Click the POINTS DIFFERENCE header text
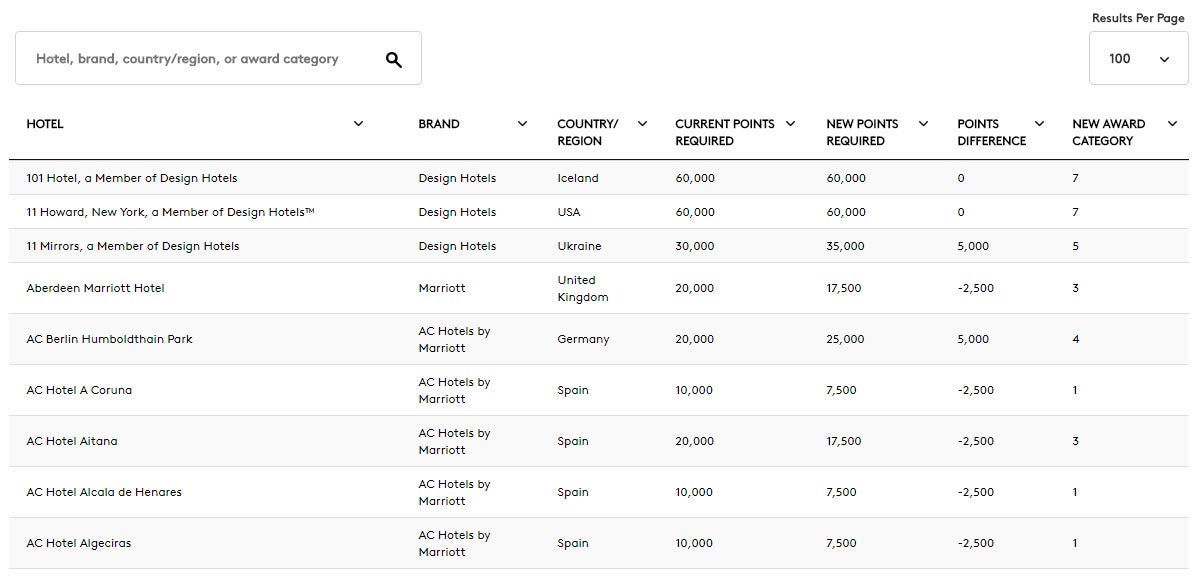The image size is (1202, 577). click(991, 132)
